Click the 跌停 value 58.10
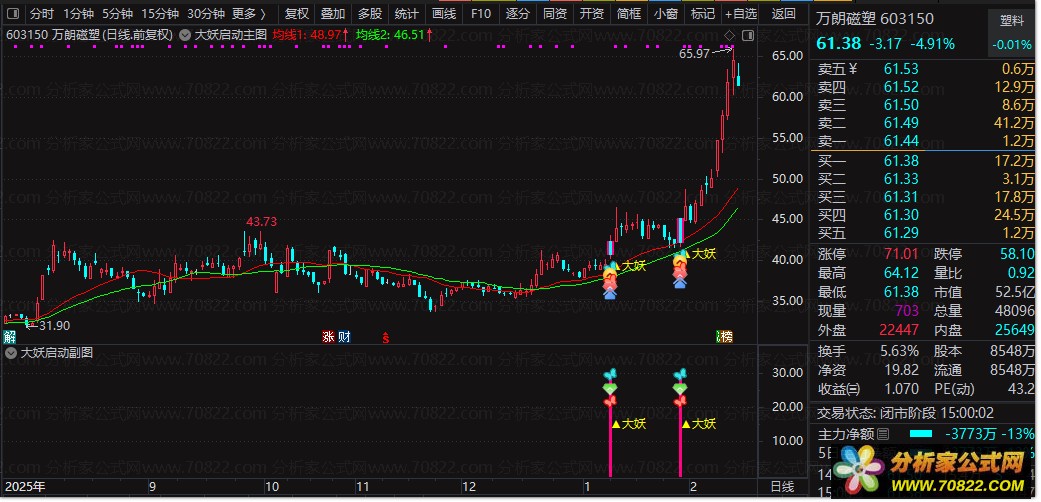 tap(1016, 254)
